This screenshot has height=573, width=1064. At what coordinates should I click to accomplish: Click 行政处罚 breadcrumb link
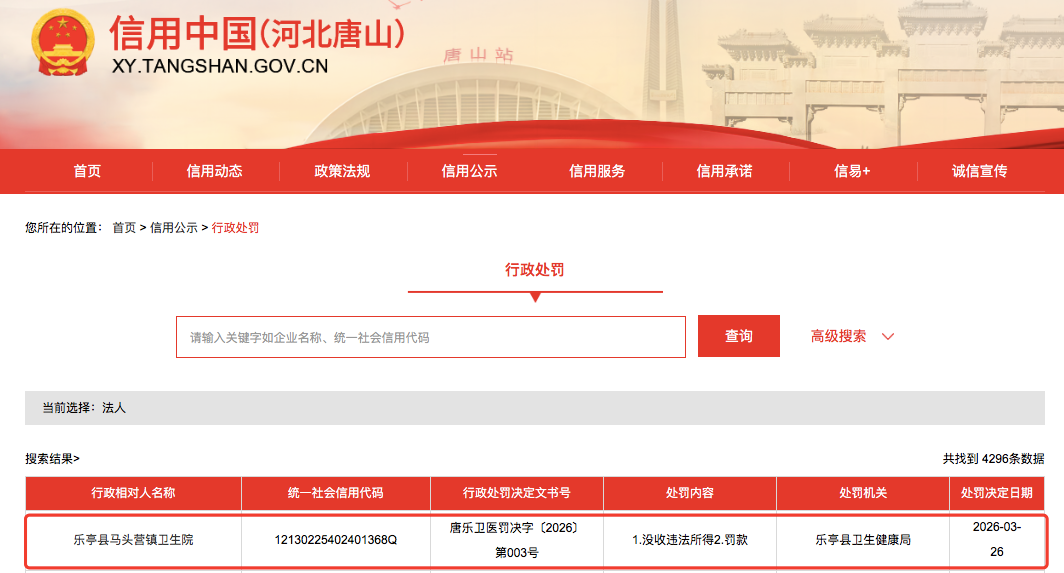point(235,228)
